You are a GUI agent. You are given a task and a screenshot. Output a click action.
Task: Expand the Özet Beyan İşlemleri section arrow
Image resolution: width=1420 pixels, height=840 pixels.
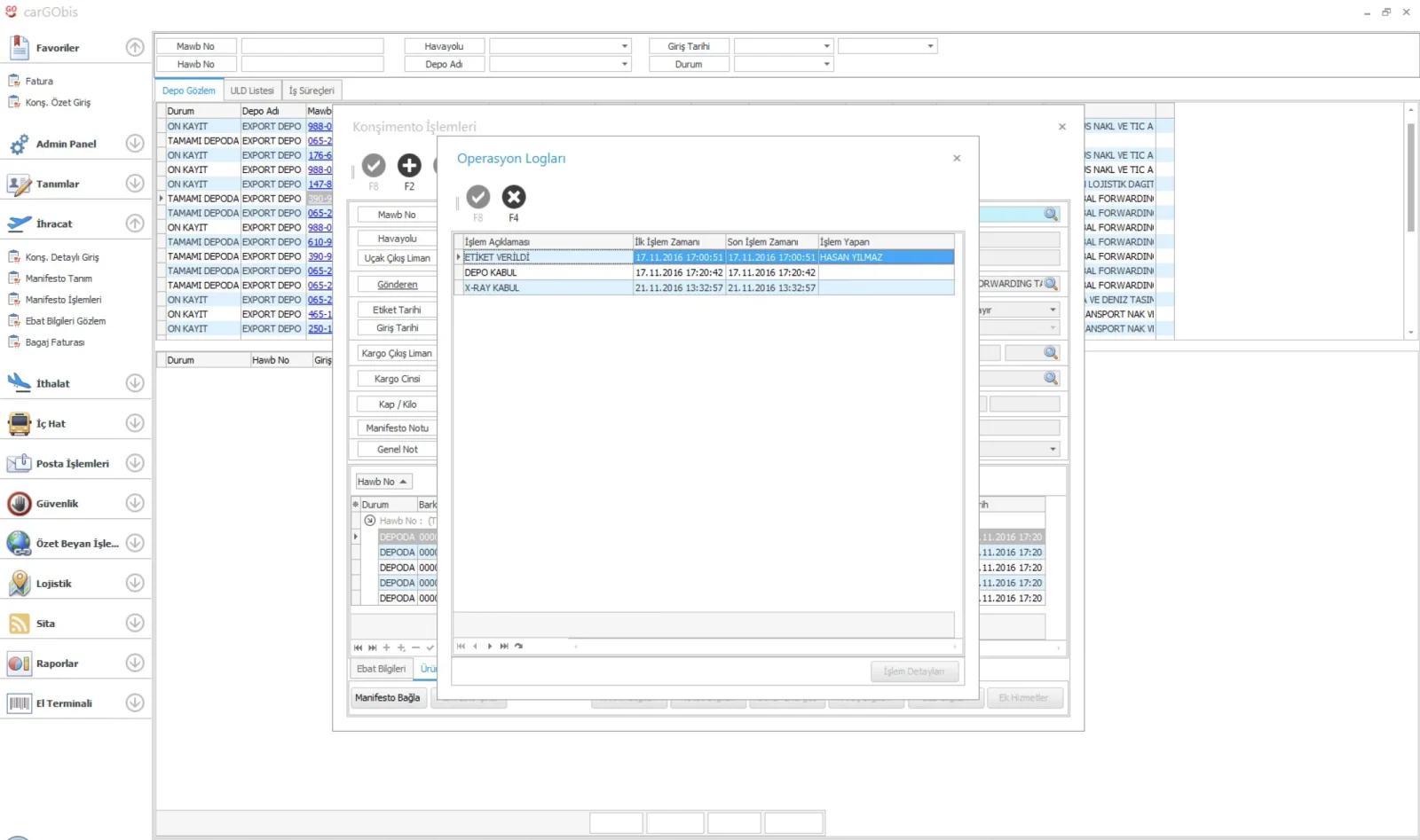[135, 542]
